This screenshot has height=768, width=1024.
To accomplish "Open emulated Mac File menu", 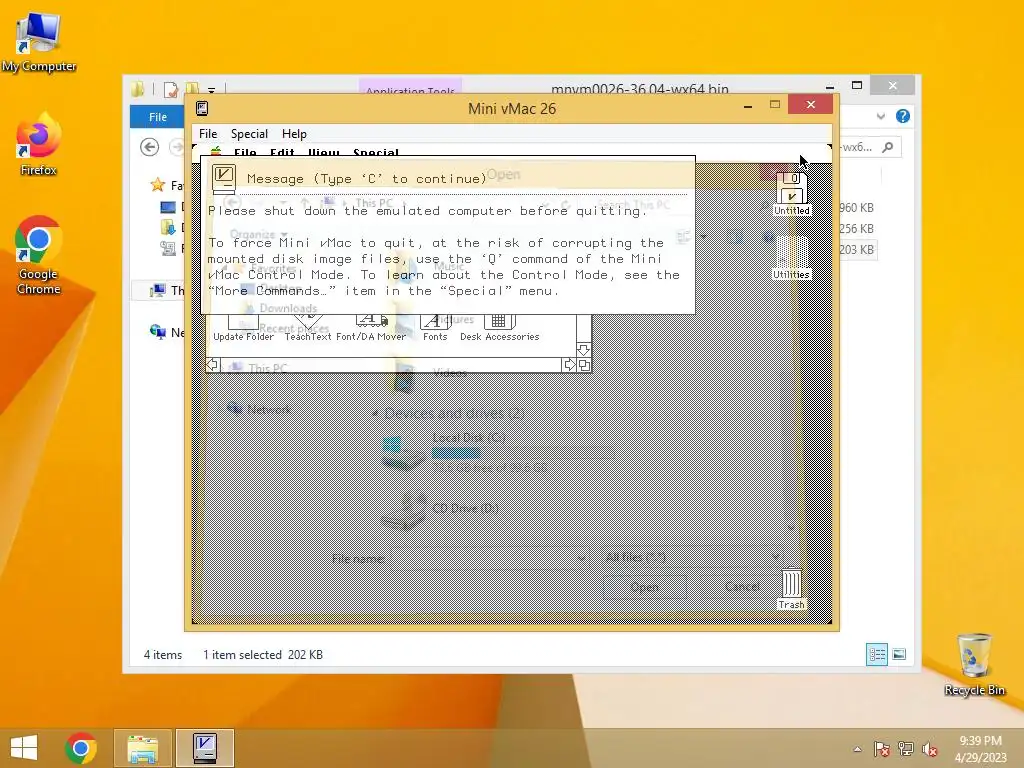I will click(245, 153).
